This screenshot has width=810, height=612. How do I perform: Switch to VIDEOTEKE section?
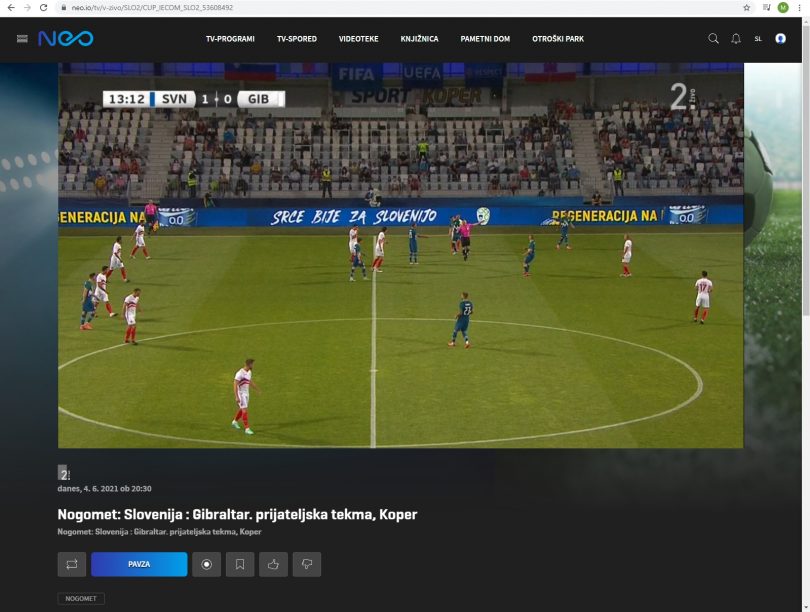pos(358,39)
